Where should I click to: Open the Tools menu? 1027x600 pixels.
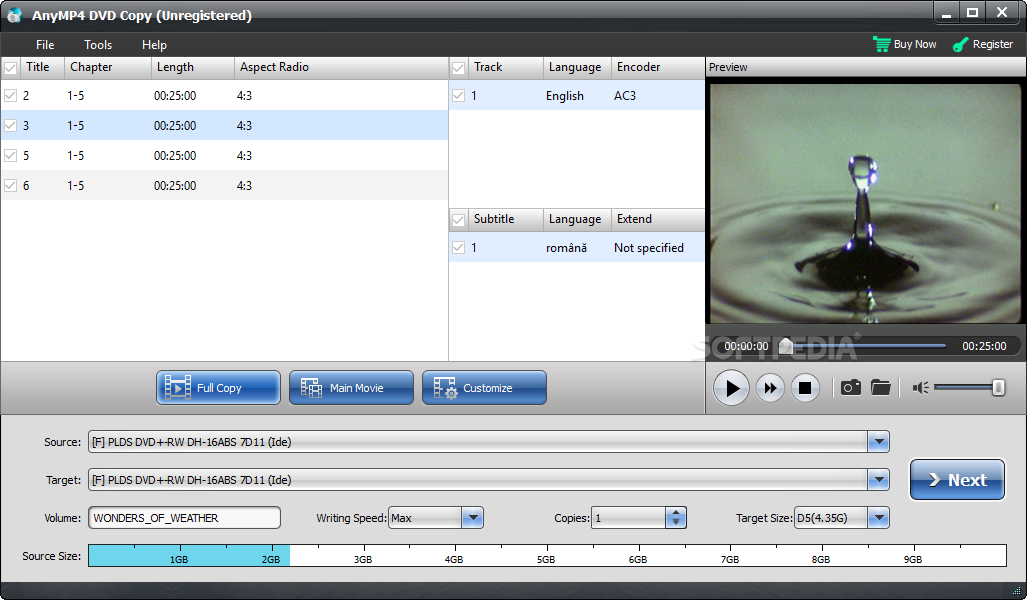click(x=98, y=45)
